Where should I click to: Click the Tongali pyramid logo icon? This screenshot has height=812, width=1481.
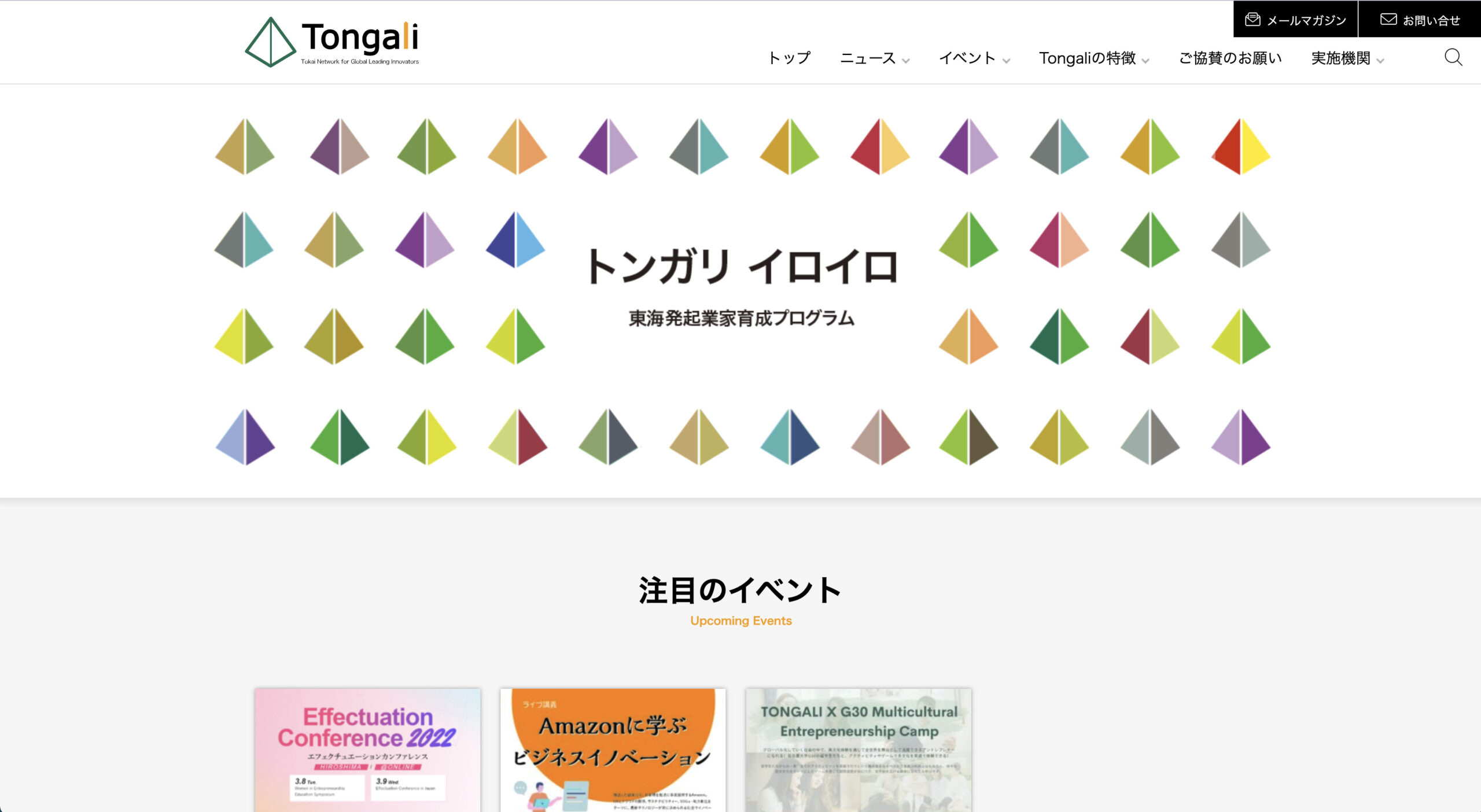(x=270, y=42)
